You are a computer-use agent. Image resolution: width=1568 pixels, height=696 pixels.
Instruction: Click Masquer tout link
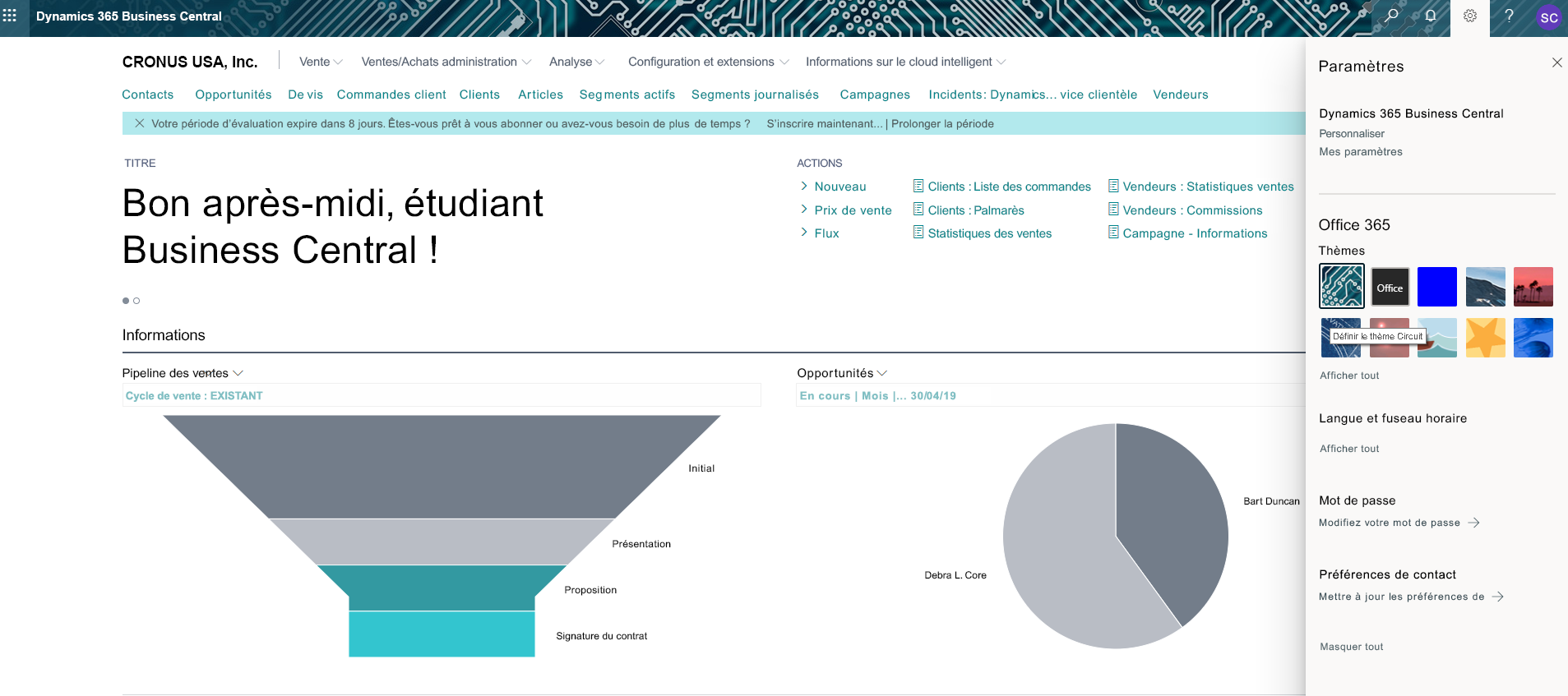tap(1352, 647)
